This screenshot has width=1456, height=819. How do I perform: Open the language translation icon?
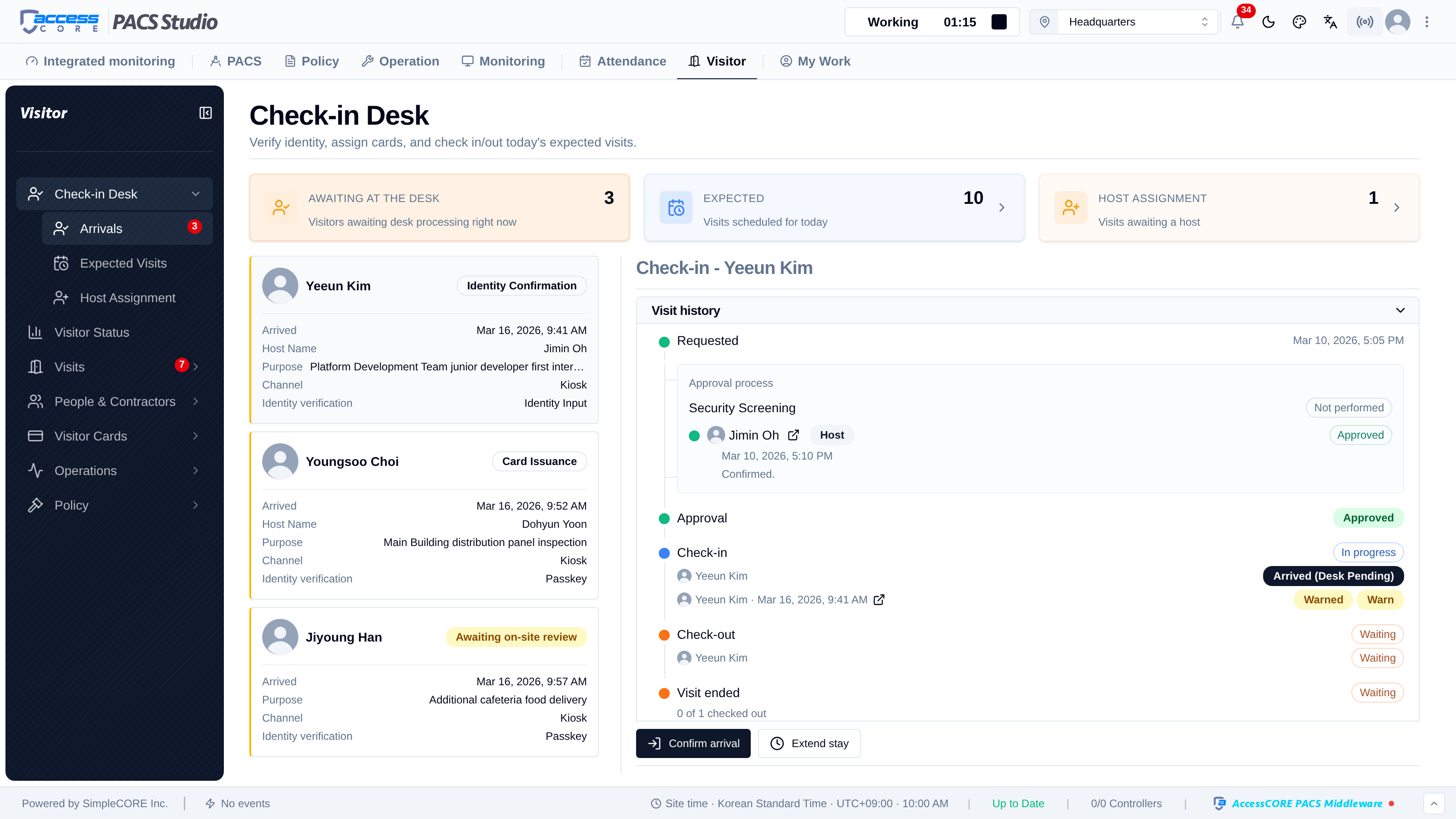click(x=1330, y=22)
